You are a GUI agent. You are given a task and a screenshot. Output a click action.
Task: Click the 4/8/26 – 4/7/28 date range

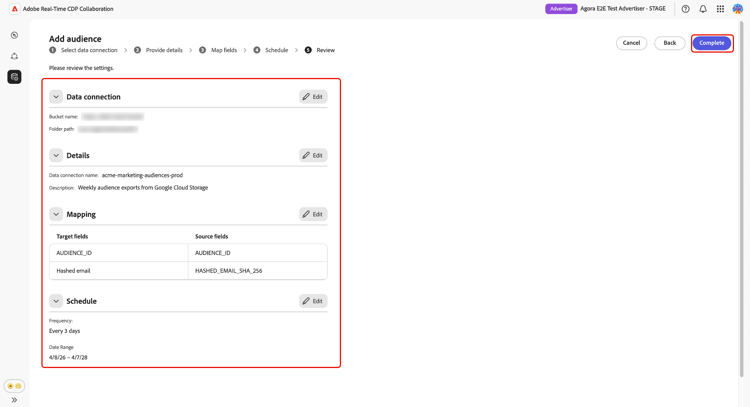(x=68, y=357)
